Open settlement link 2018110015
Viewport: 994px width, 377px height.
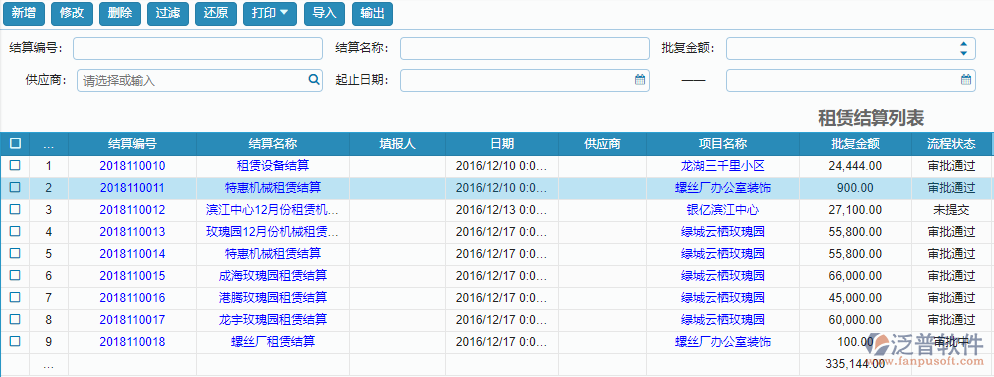(x=132, y=276)
